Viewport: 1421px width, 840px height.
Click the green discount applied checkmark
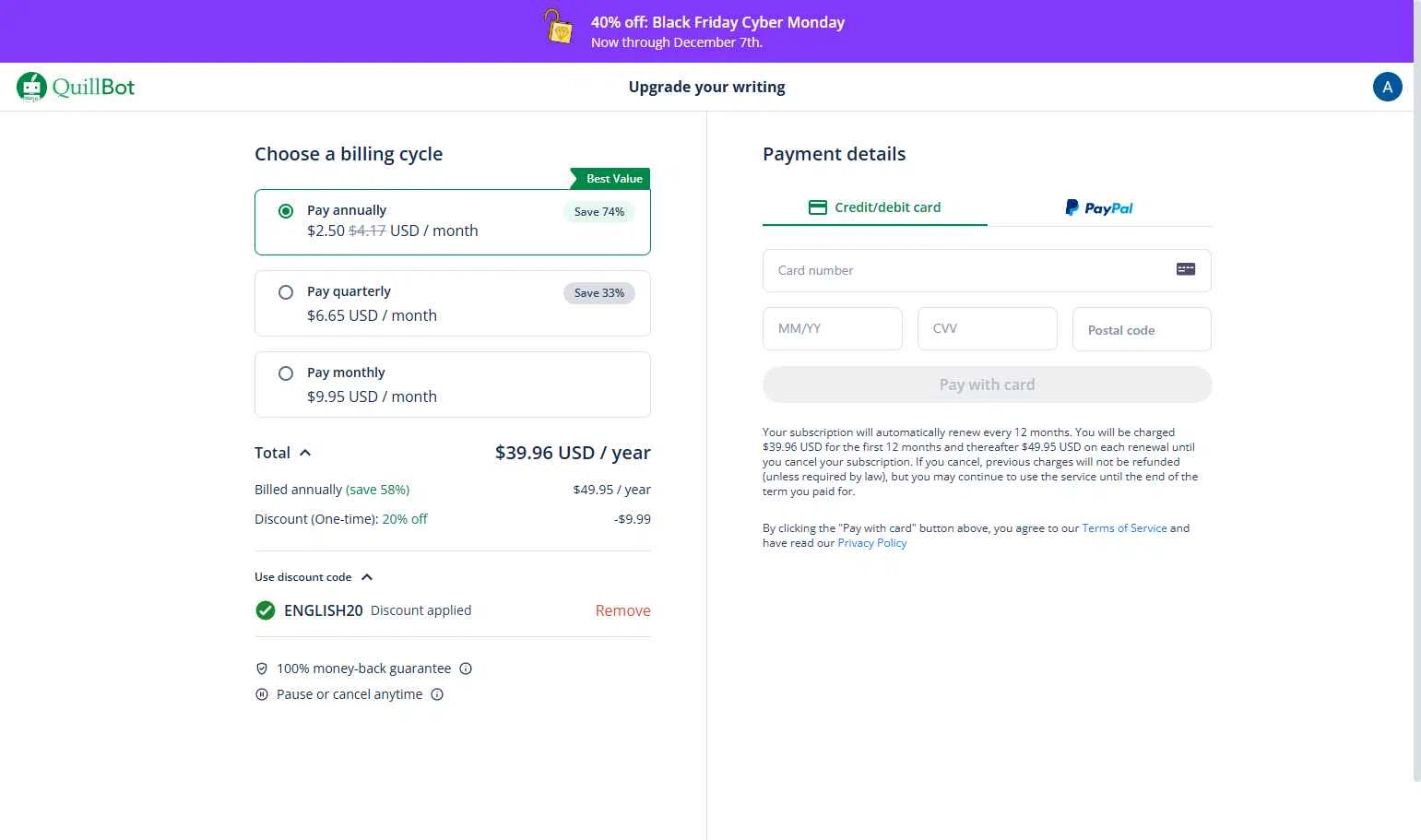pyautogui.click(x=266, y=610)
